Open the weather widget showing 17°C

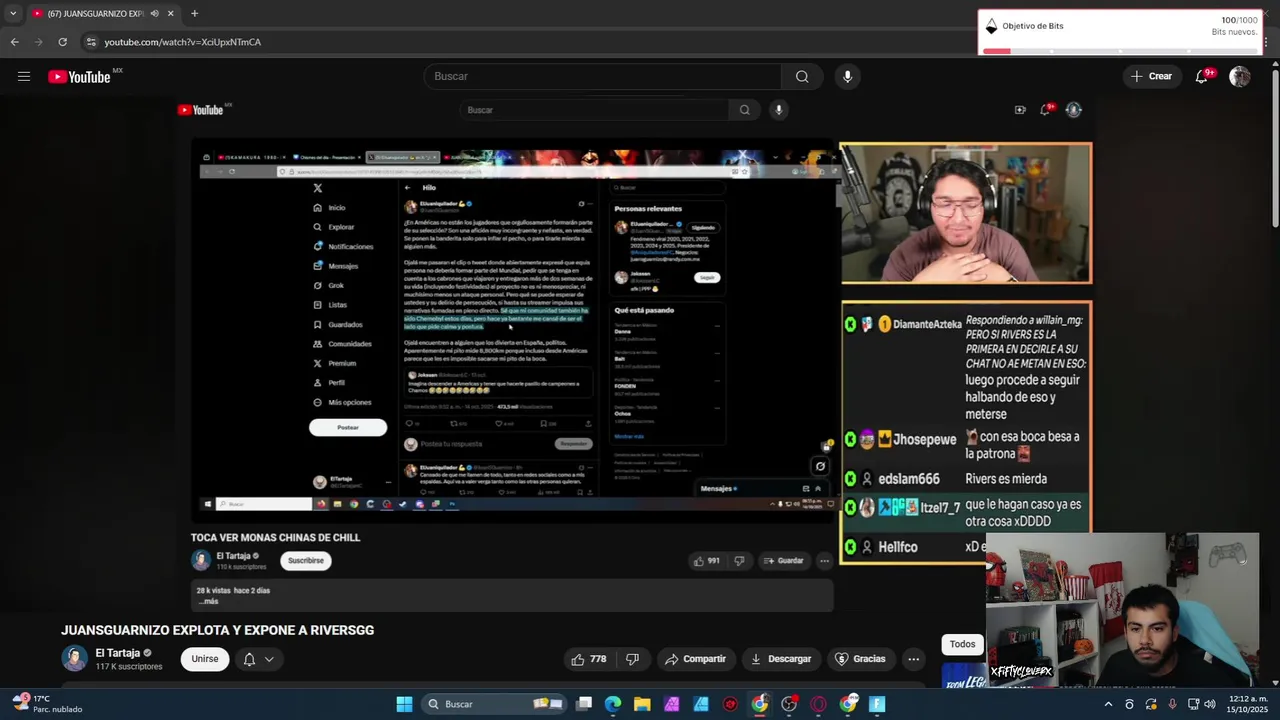click(x=46, y=704)
